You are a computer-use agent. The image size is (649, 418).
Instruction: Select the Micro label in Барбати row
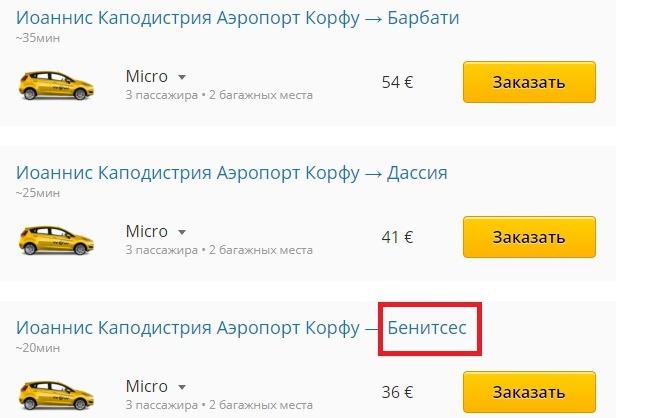pyautogui.click(x=147, y=77)
